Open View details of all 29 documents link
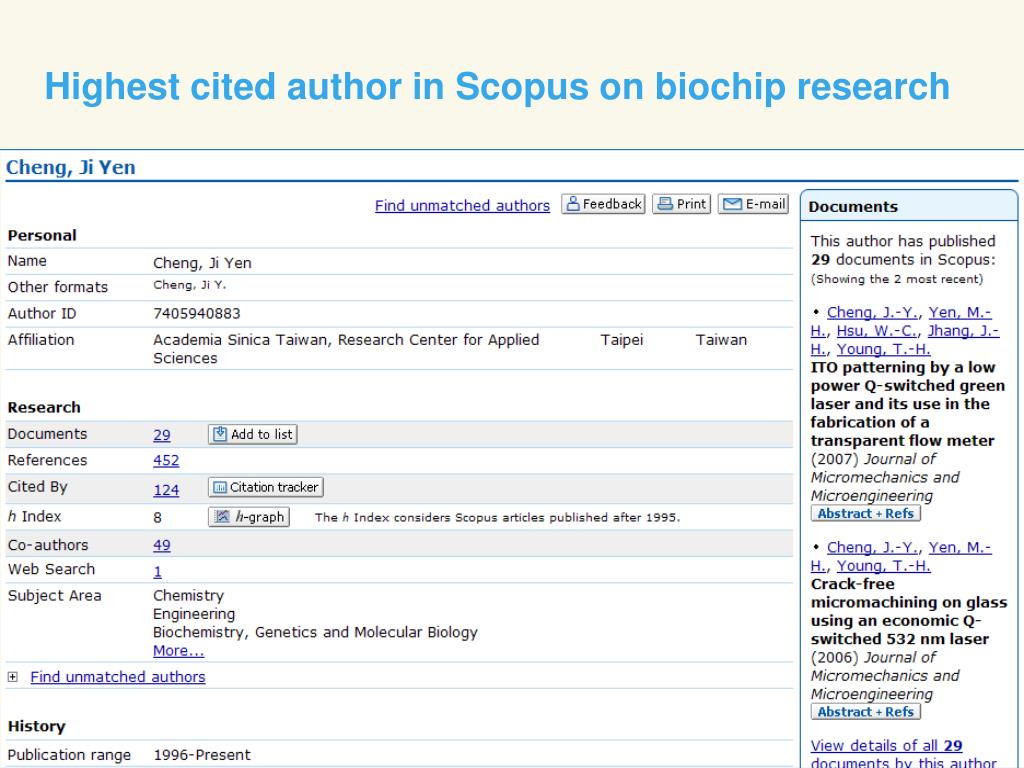 [903, 754]
